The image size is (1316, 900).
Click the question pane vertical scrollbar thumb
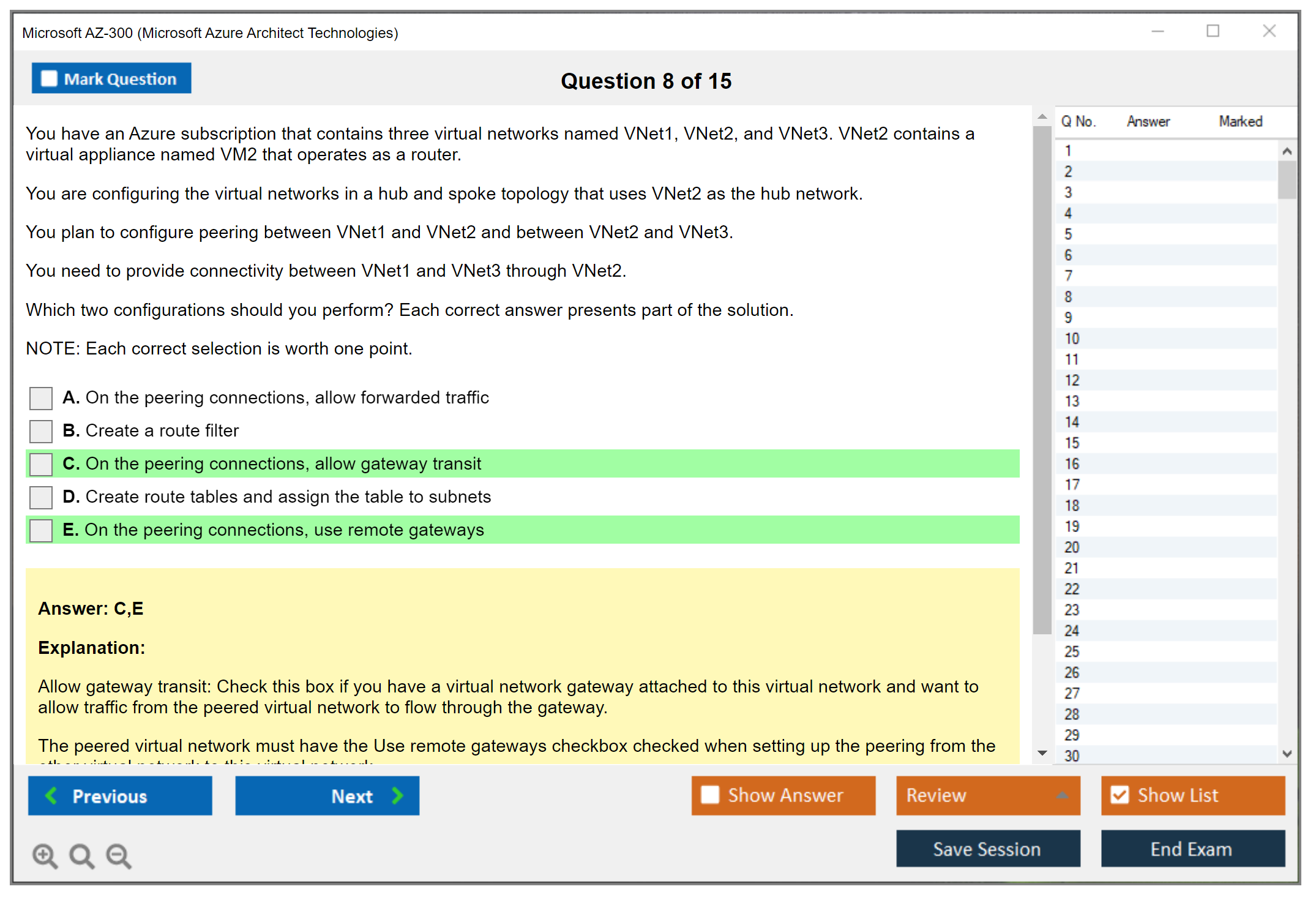click(x=1042, y=380)
